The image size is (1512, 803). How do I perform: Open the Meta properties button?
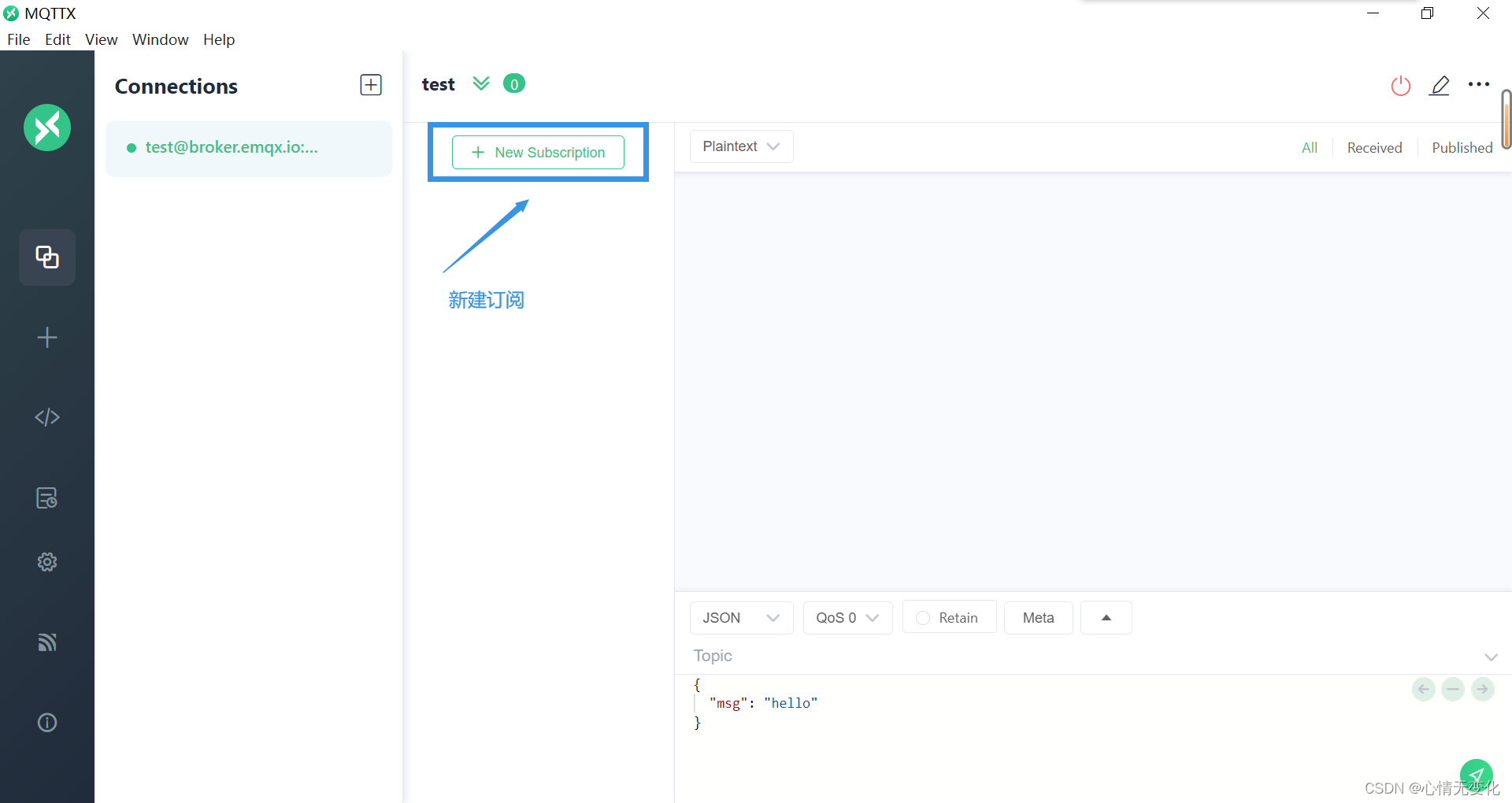tap(1039, 618)
